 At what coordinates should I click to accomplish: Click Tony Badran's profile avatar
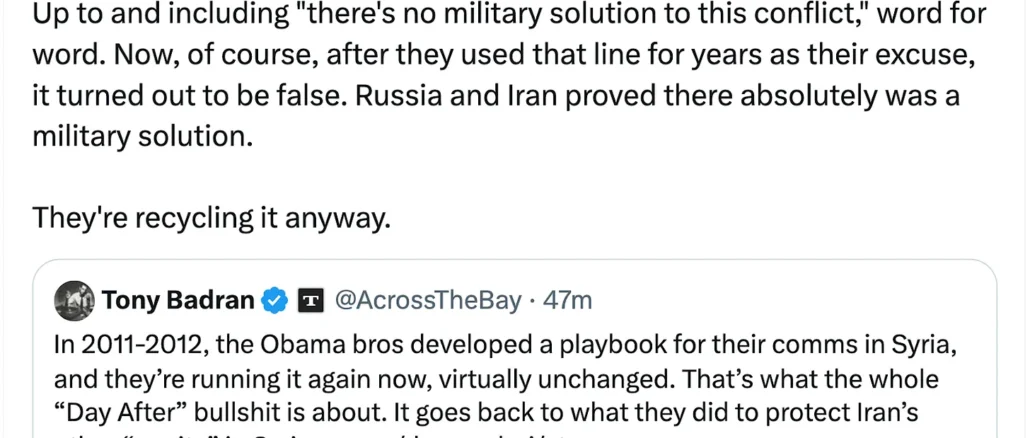click(x=73, y=300)
